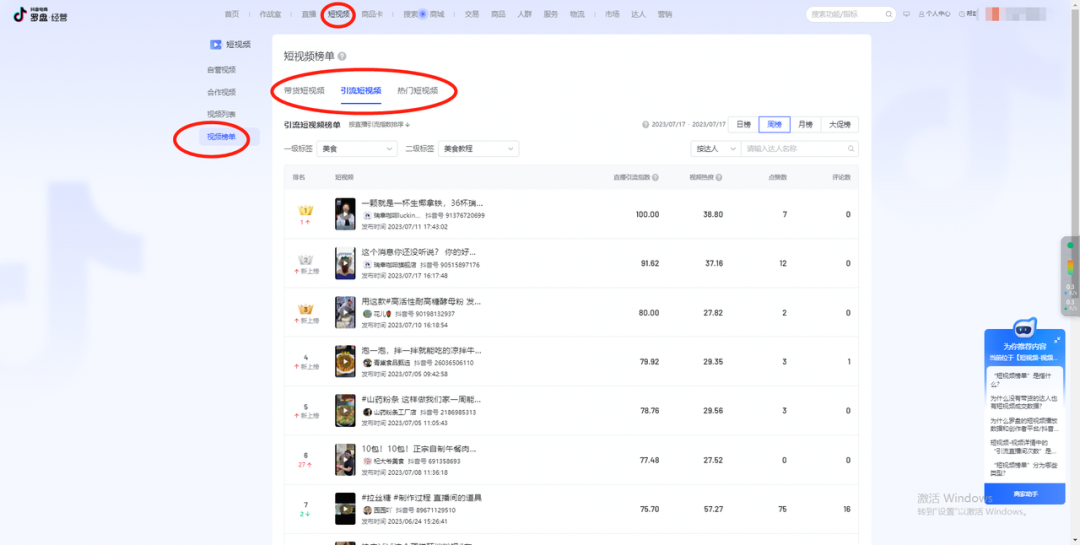This screenshot has width=1080, height=545.
Task: Open 作战室 in the top navigation
Action: pyautogui.click(x=270, y=14)
